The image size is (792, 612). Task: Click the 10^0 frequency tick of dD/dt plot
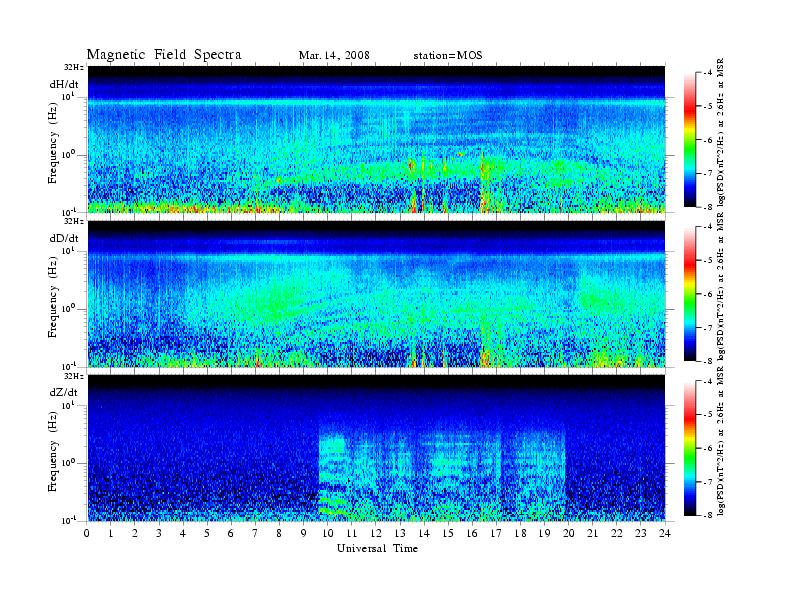point(68,308)
